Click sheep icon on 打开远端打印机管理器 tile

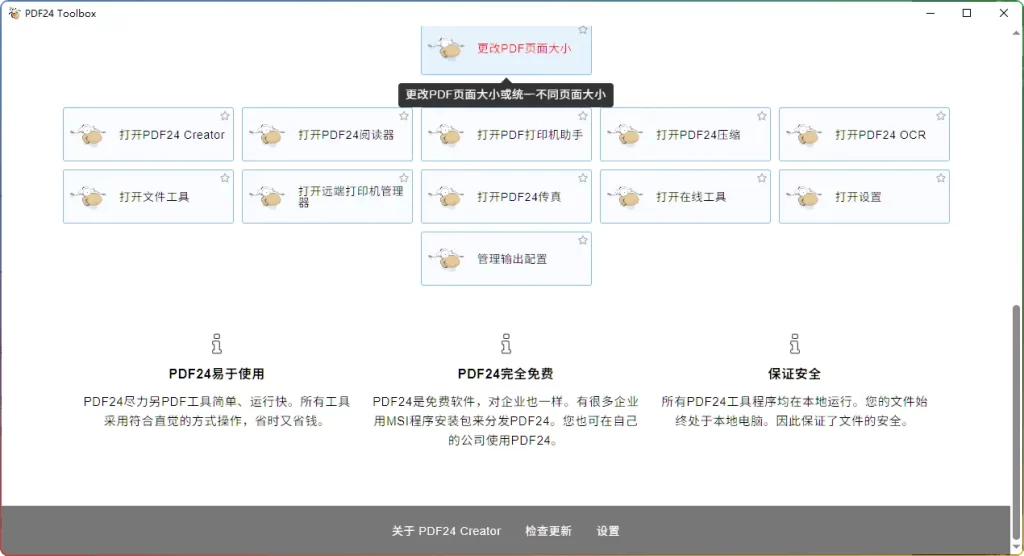268,197
